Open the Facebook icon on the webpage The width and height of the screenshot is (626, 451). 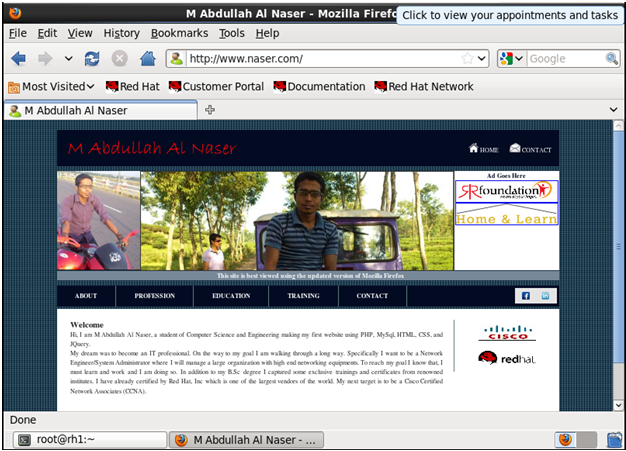pyautogui.click(x=525, y=296)
